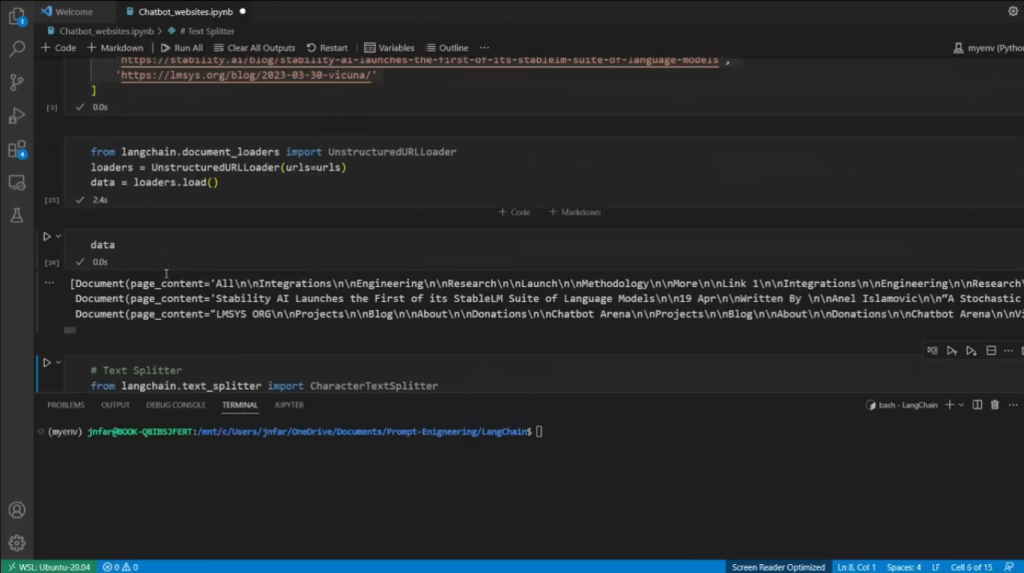The image size is (1024, 573).
Task: Open the Source Control view
Action: [16, 82]
